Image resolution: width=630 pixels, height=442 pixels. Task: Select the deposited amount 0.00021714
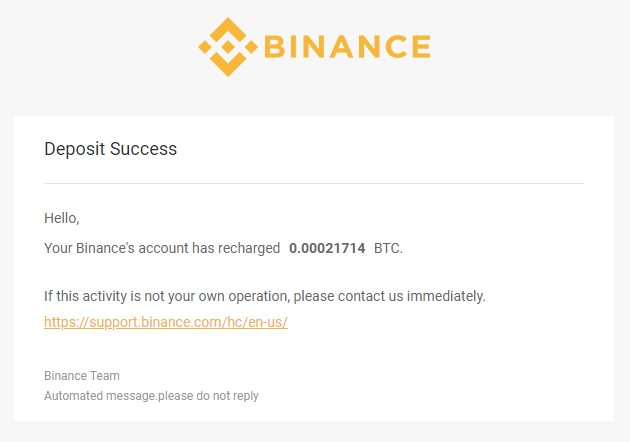point(327,248)
